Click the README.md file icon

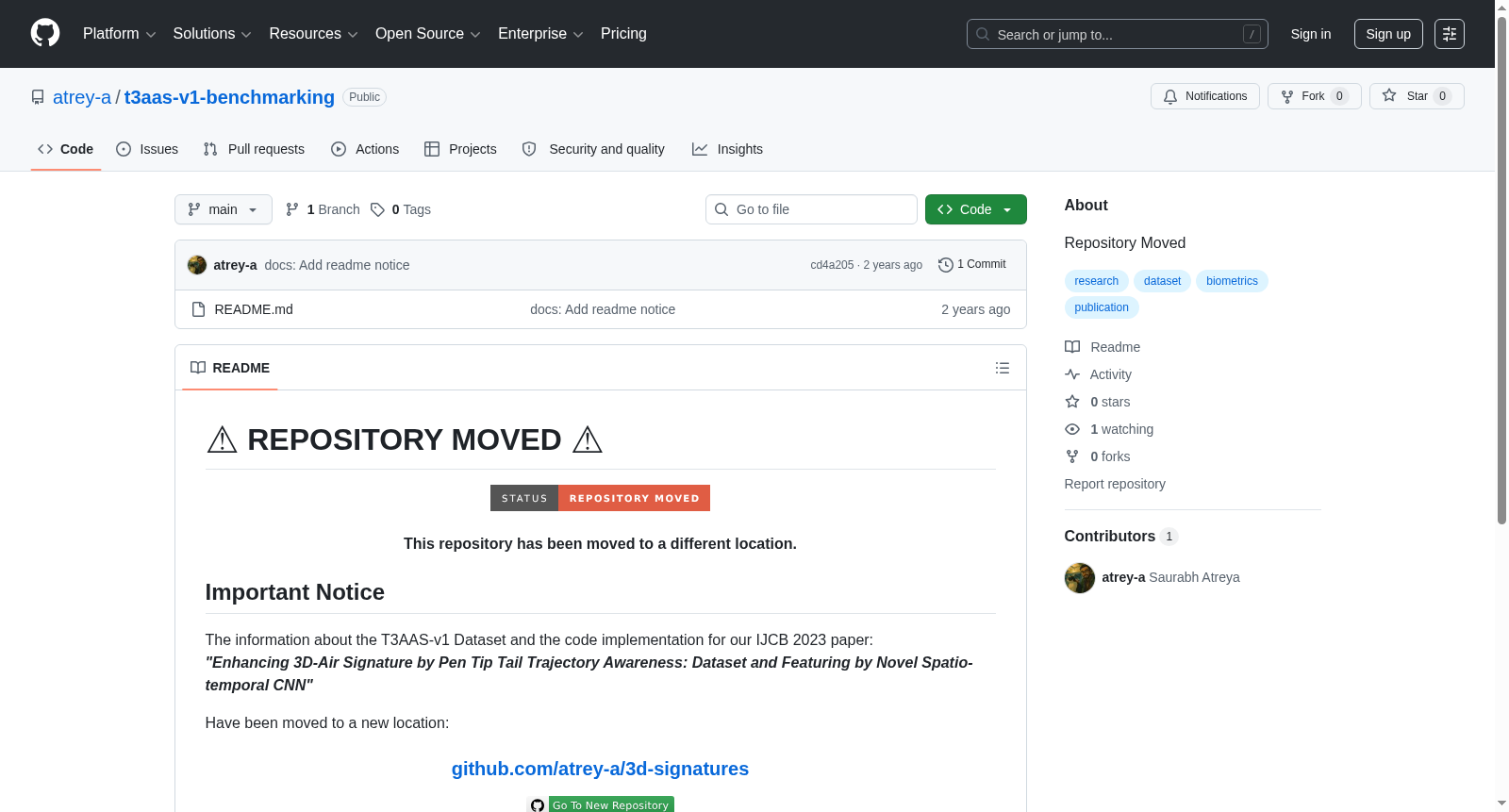pyautogui.click(x=198, y=309)
